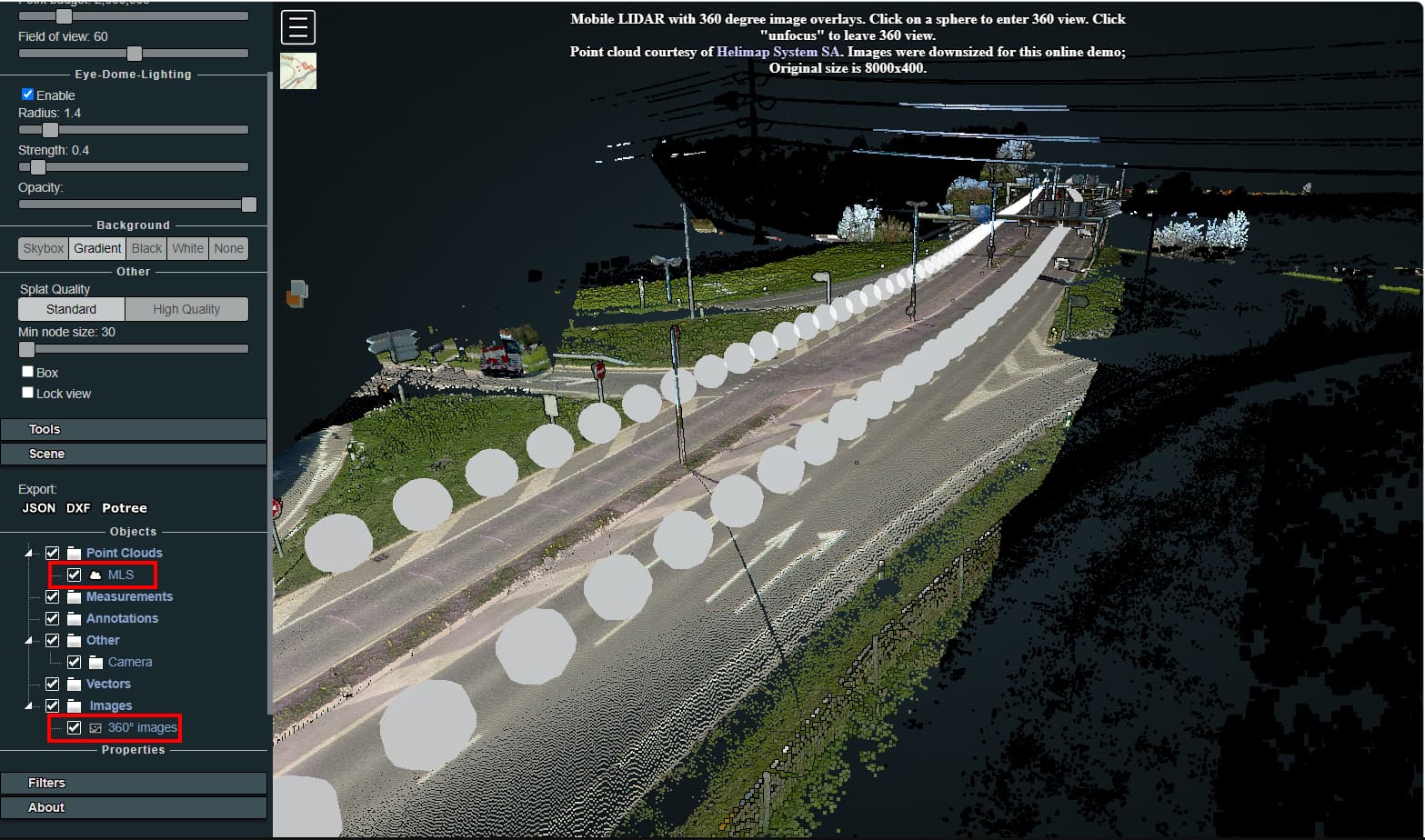
Task: Click the 360° images picture icon
Action: tap(95, 727)
